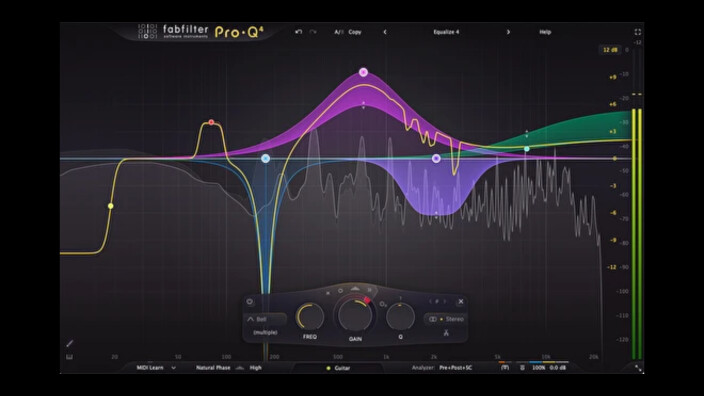Click the GAIN knob
Image resolution: width=704 pixels, height=396 pixels.
pos(355,315)
